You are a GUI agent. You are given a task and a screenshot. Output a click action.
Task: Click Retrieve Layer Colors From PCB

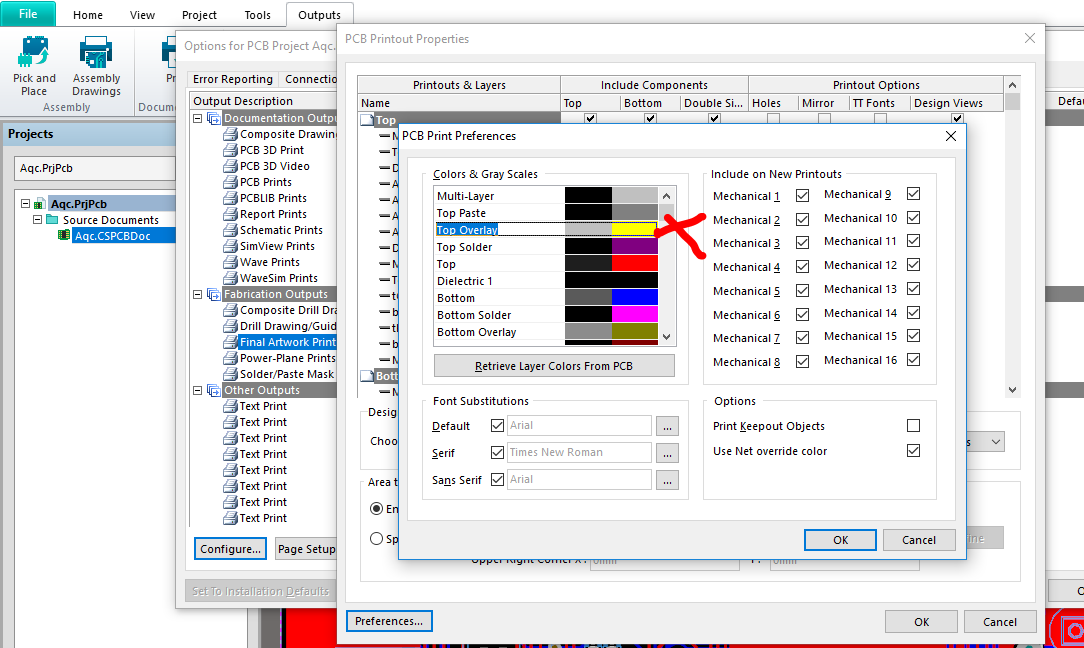tap(554, 366)
